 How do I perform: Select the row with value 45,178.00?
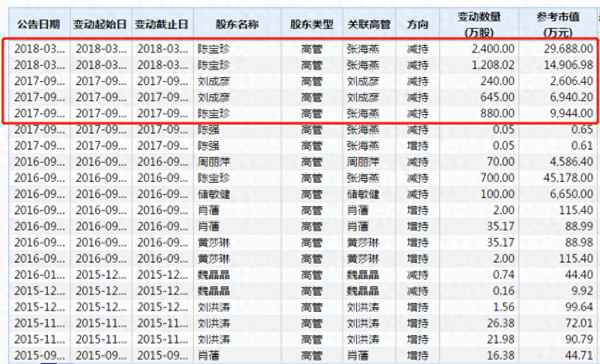[x=302, y=178]
